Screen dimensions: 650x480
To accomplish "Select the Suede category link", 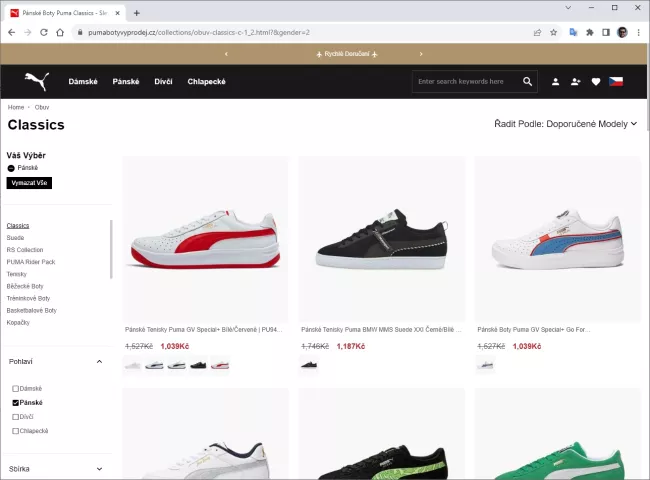I will (x=15, y=238).
